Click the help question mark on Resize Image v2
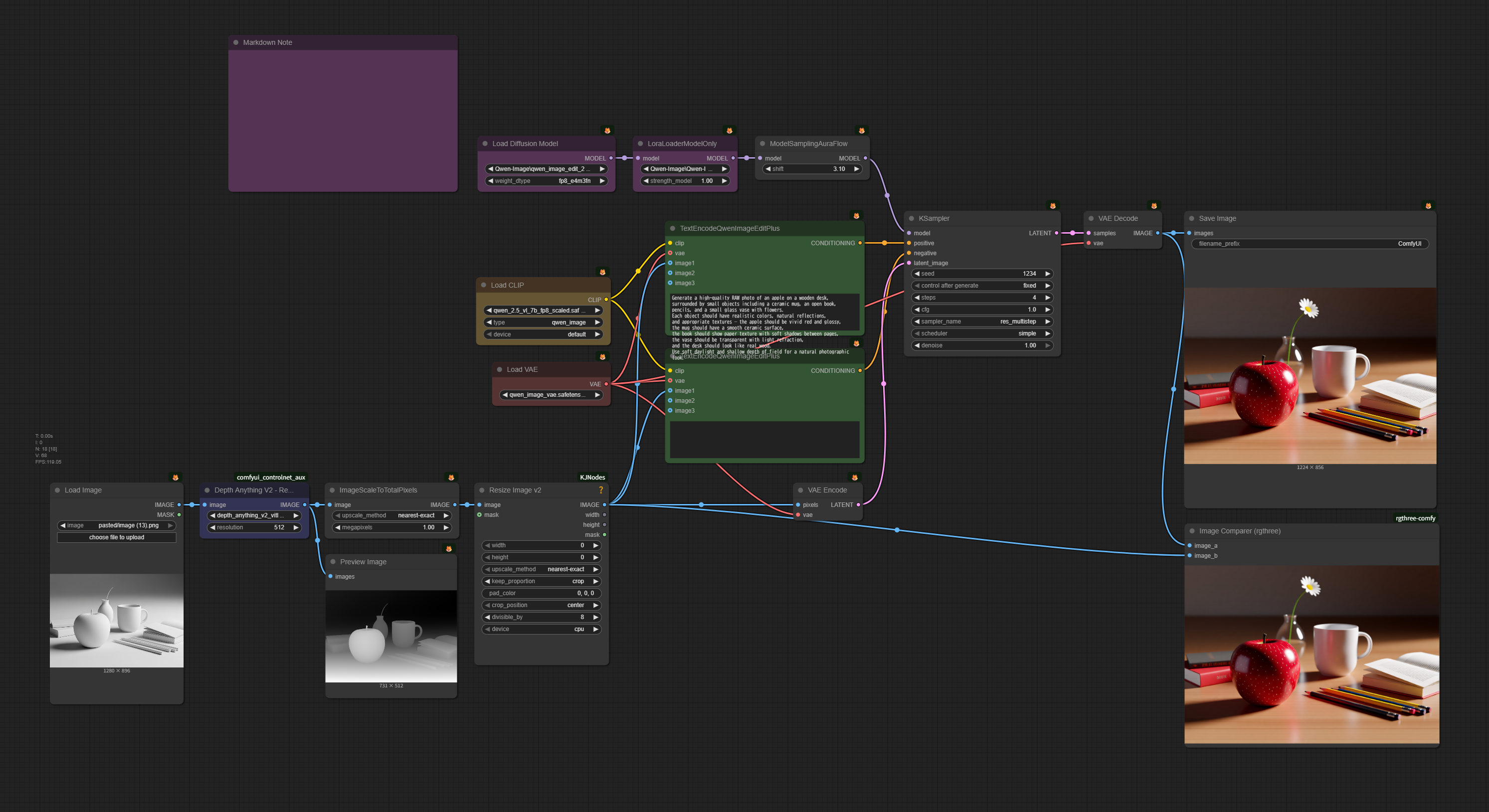 (x=600, y=490)
